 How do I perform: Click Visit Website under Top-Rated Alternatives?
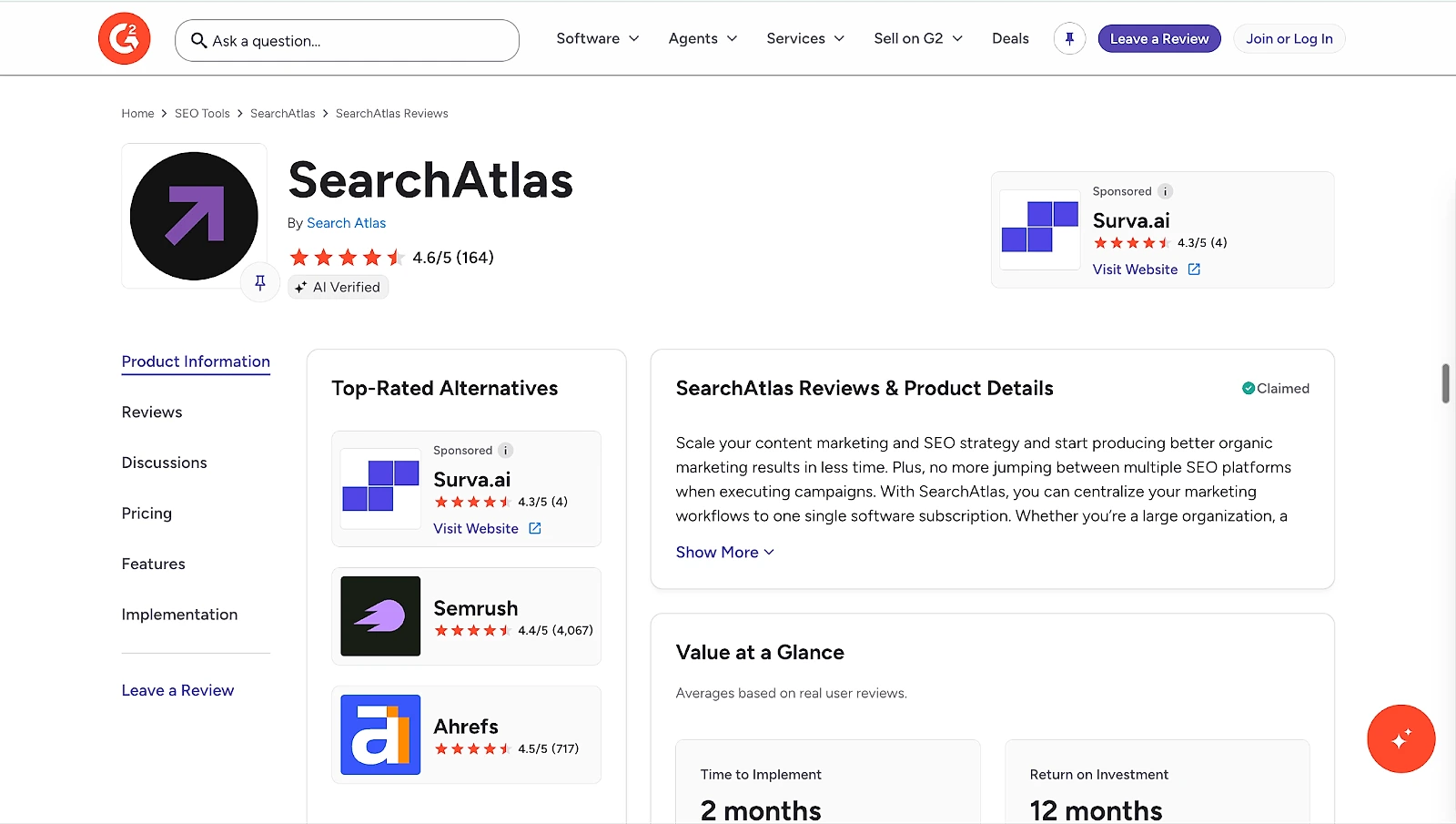[476, 528]
